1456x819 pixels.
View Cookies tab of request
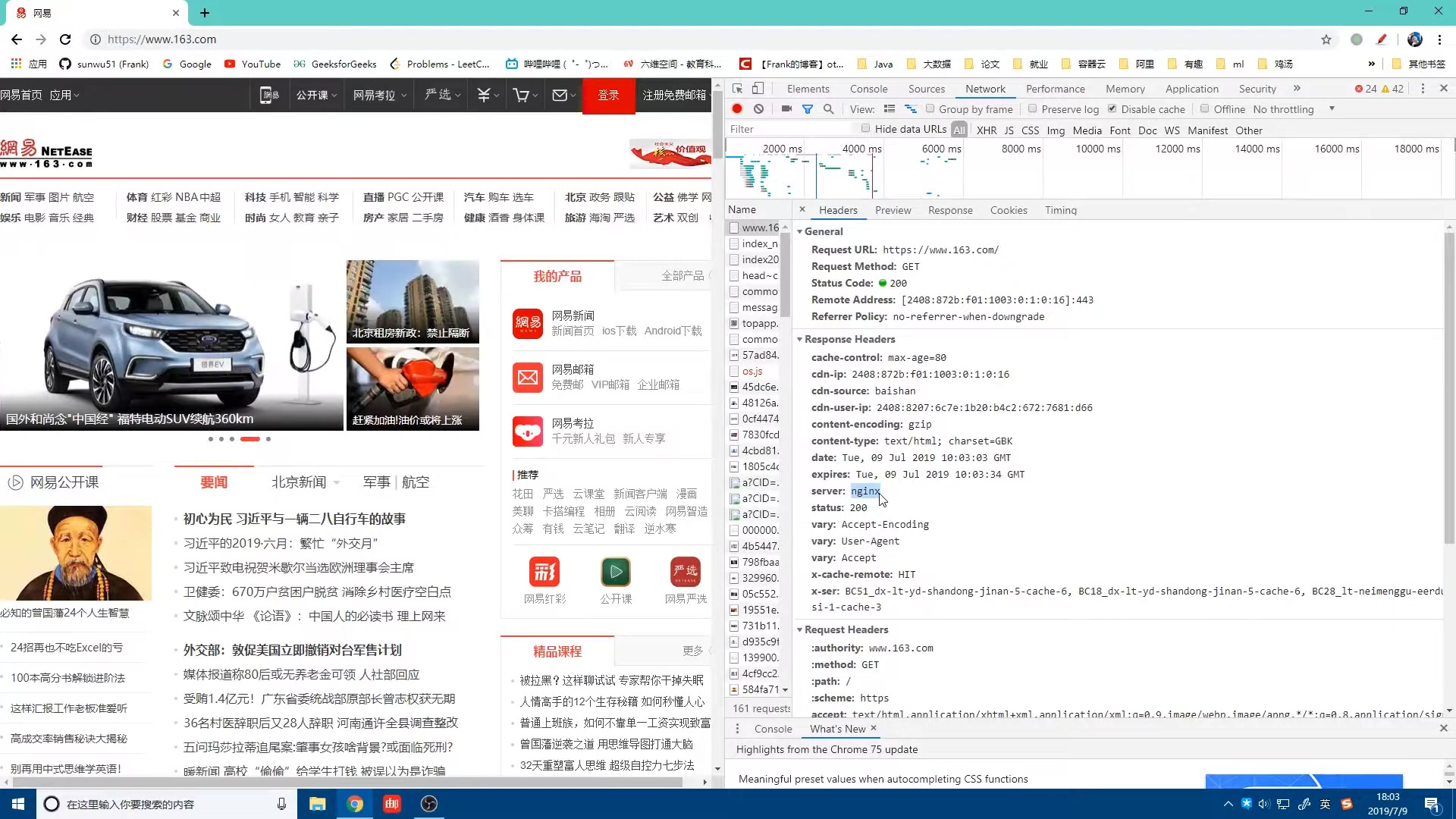(x=1009, y=210)
